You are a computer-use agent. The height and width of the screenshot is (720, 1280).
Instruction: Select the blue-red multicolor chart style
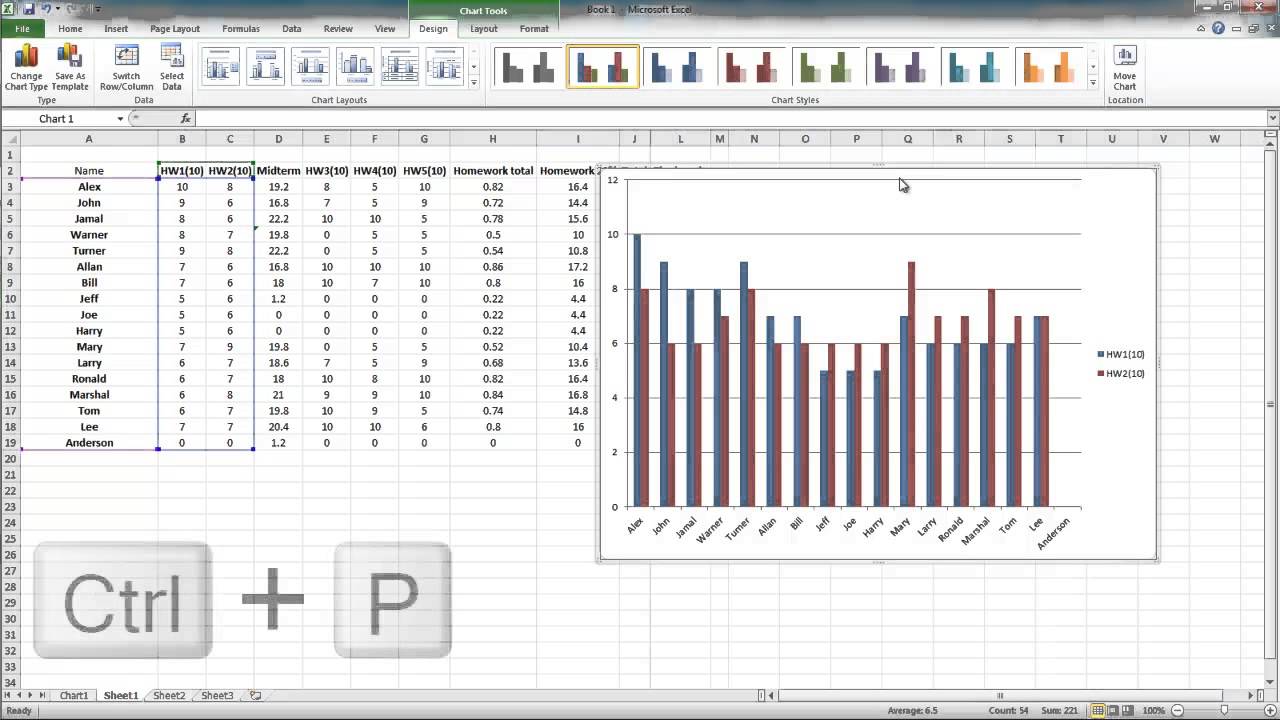point(603,67)
